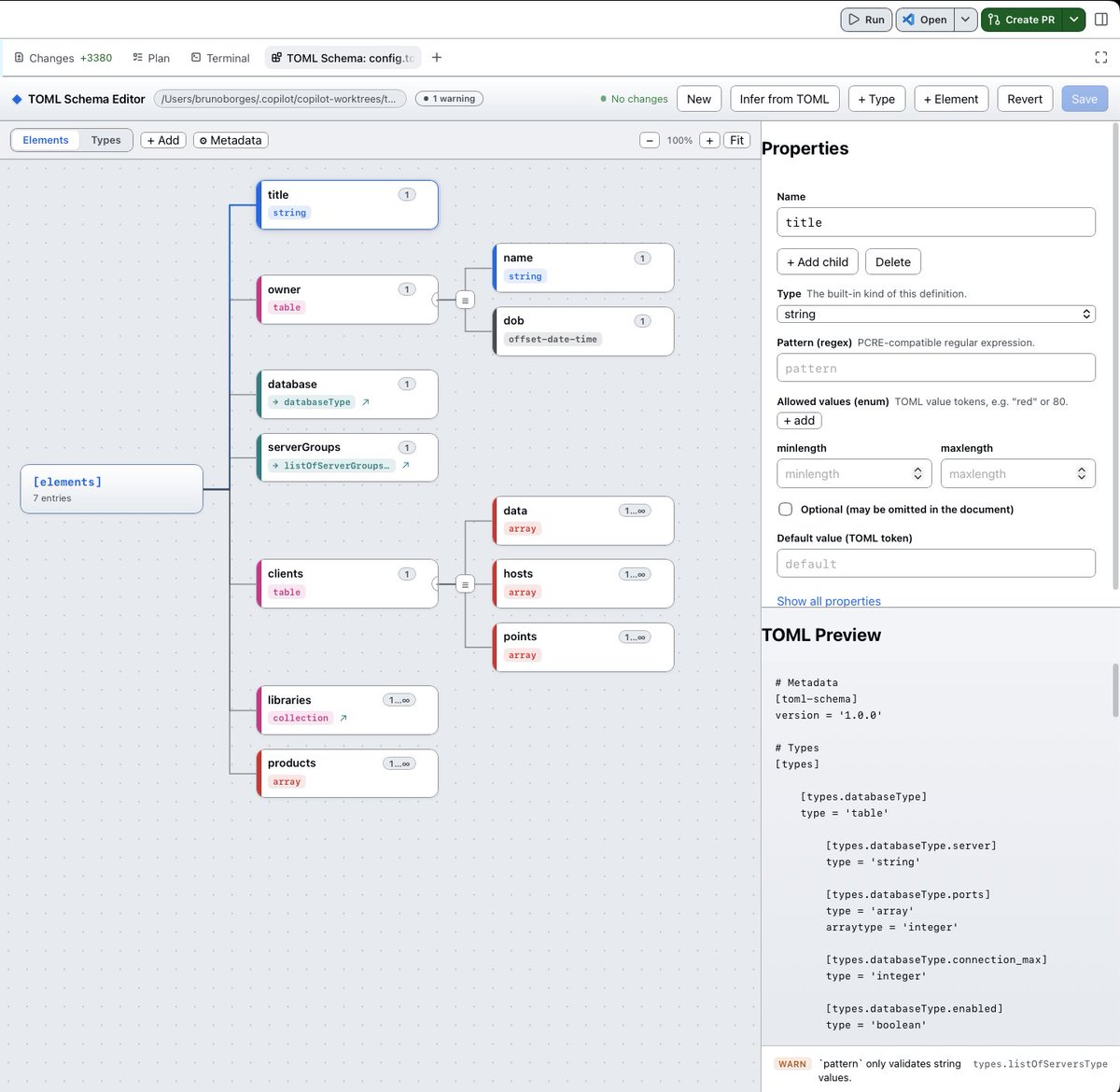Open project in VS Code via Open

point(925,19)
